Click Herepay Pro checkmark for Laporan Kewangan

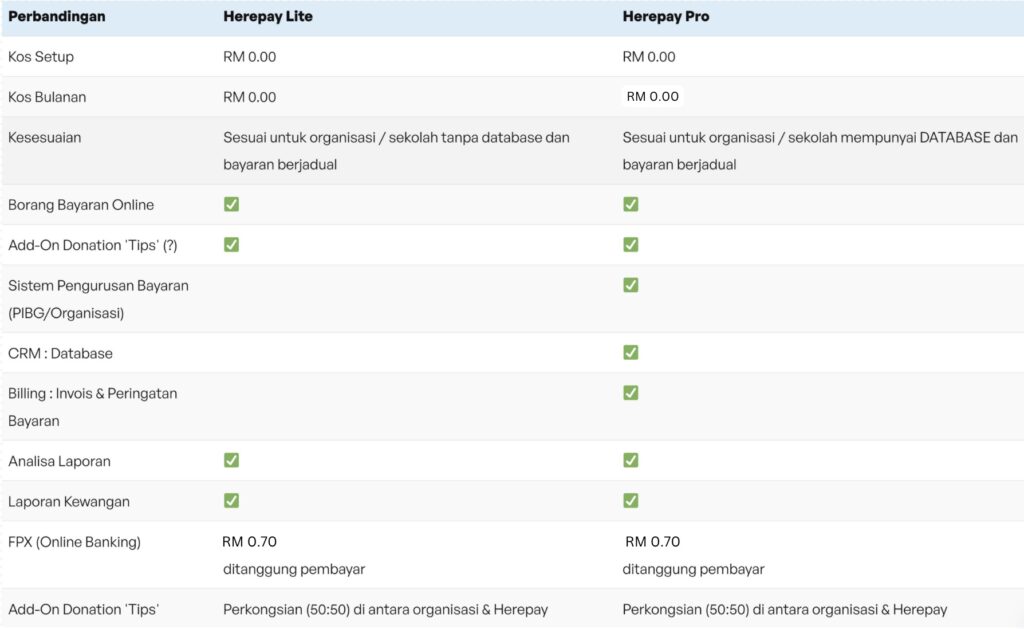631,501
